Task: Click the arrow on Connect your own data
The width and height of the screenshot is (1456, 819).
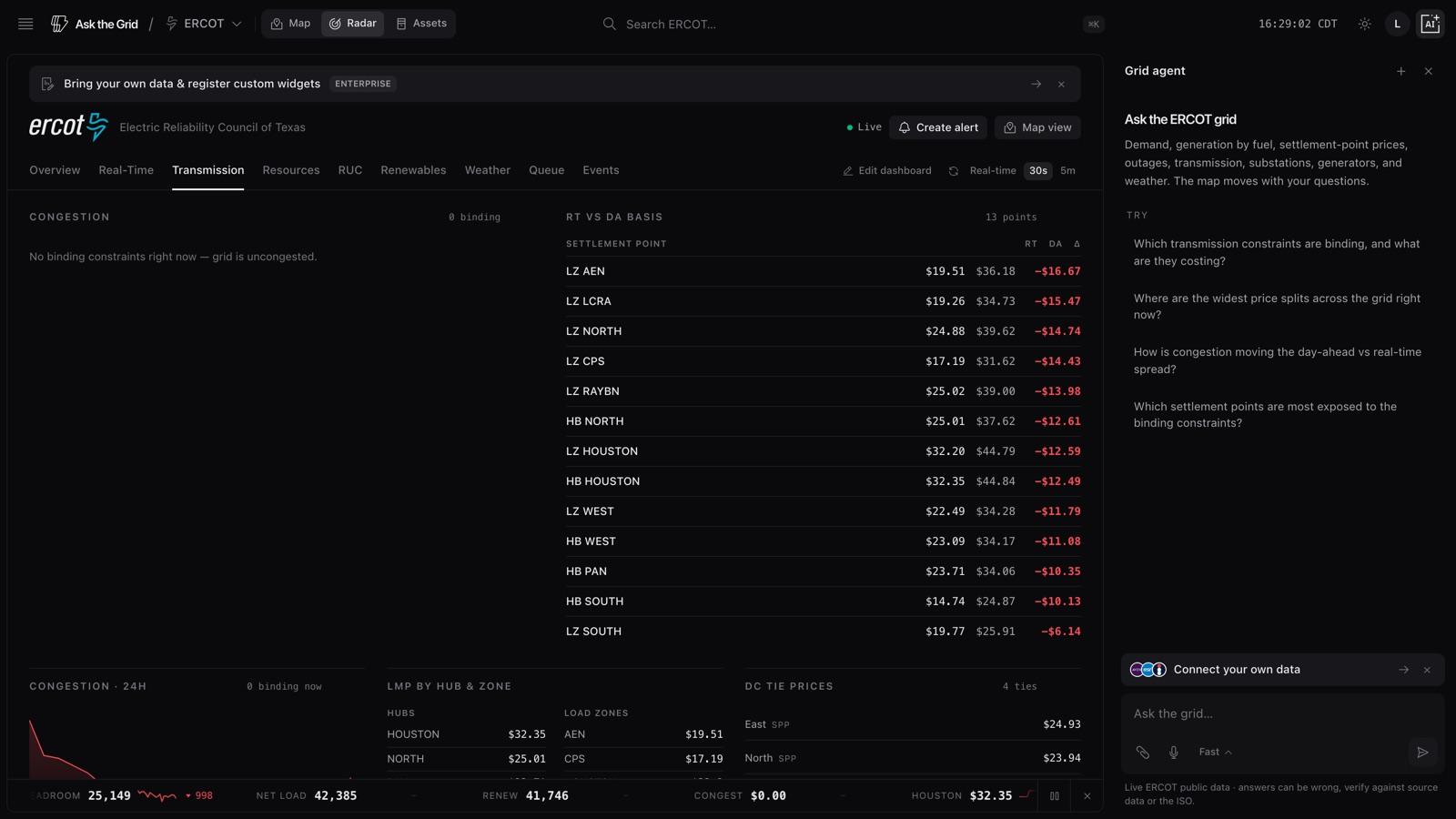Action: click(1403, 670)
